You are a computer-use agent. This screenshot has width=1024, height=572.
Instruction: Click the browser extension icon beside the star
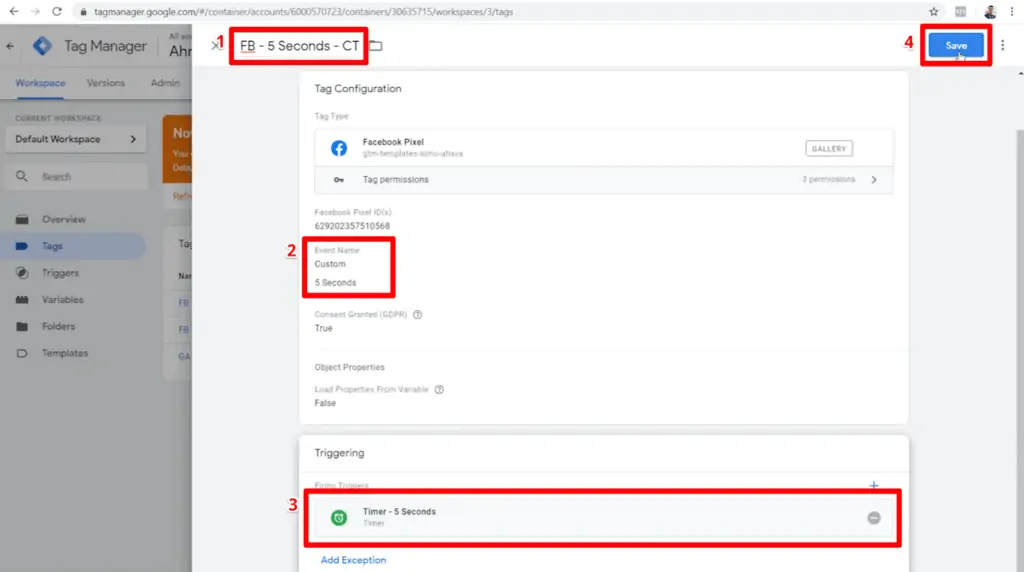(961, 12)
